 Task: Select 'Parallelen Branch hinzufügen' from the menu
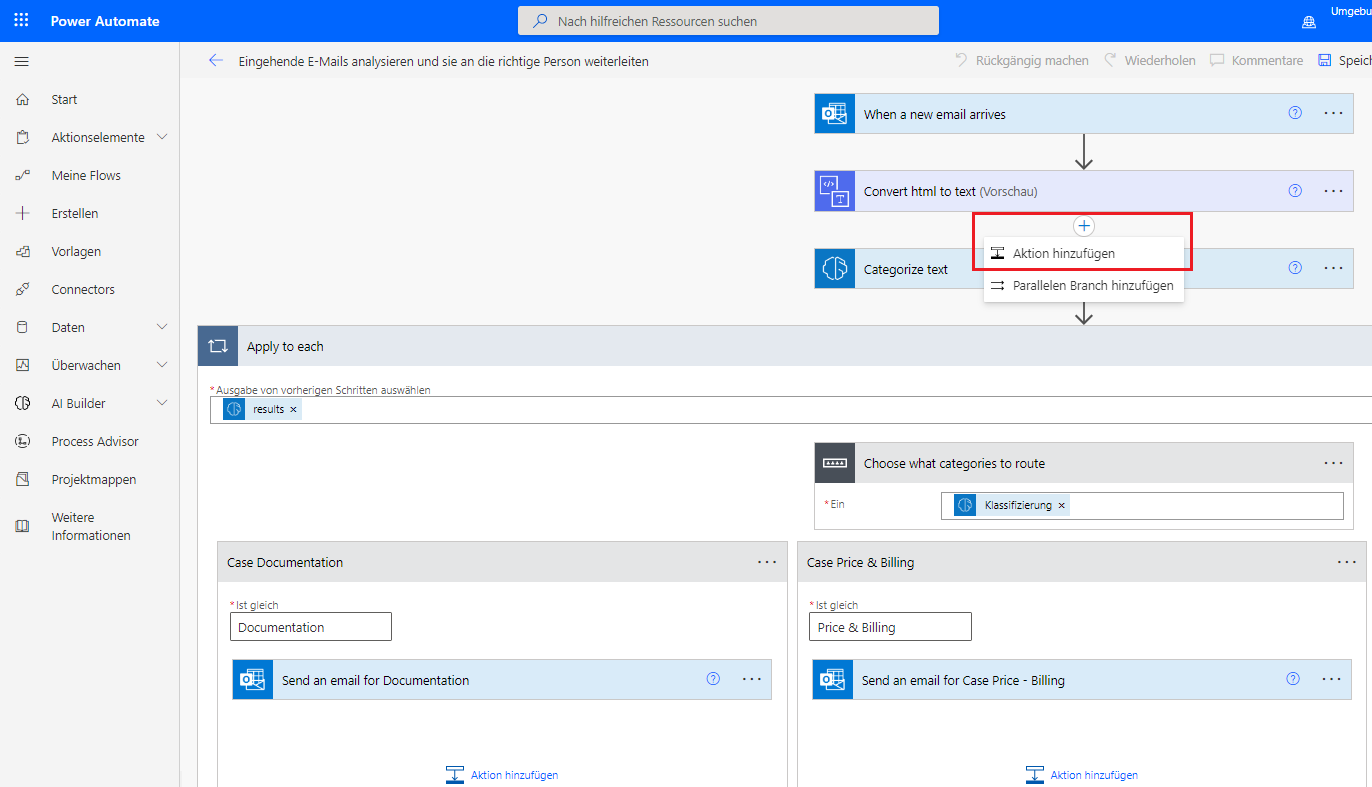tap(1083, 285)
